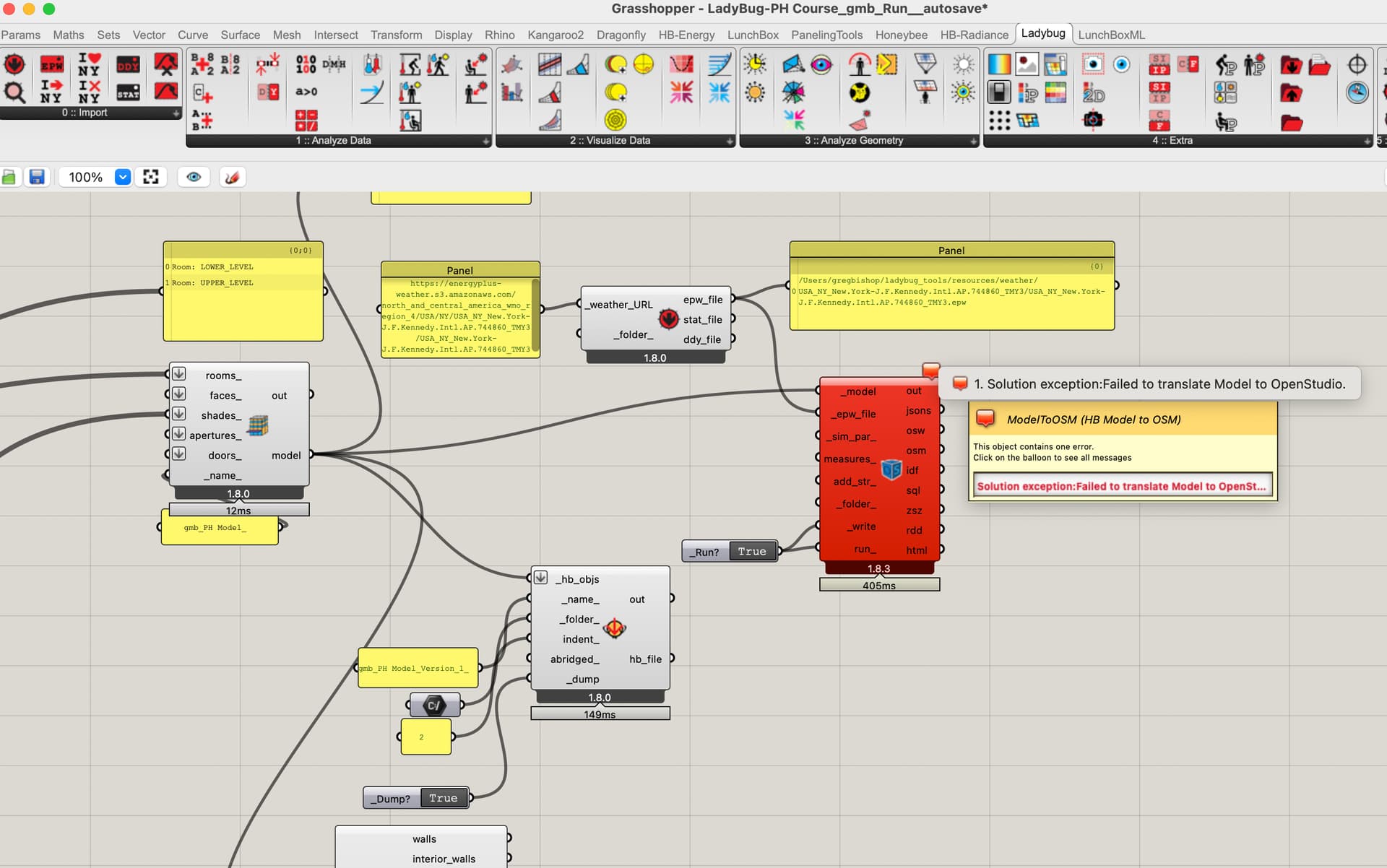1387x868 pixels.
Task: Click the ModelToOSM OpenStudio cube icon on component
Action: click(891, 470)
